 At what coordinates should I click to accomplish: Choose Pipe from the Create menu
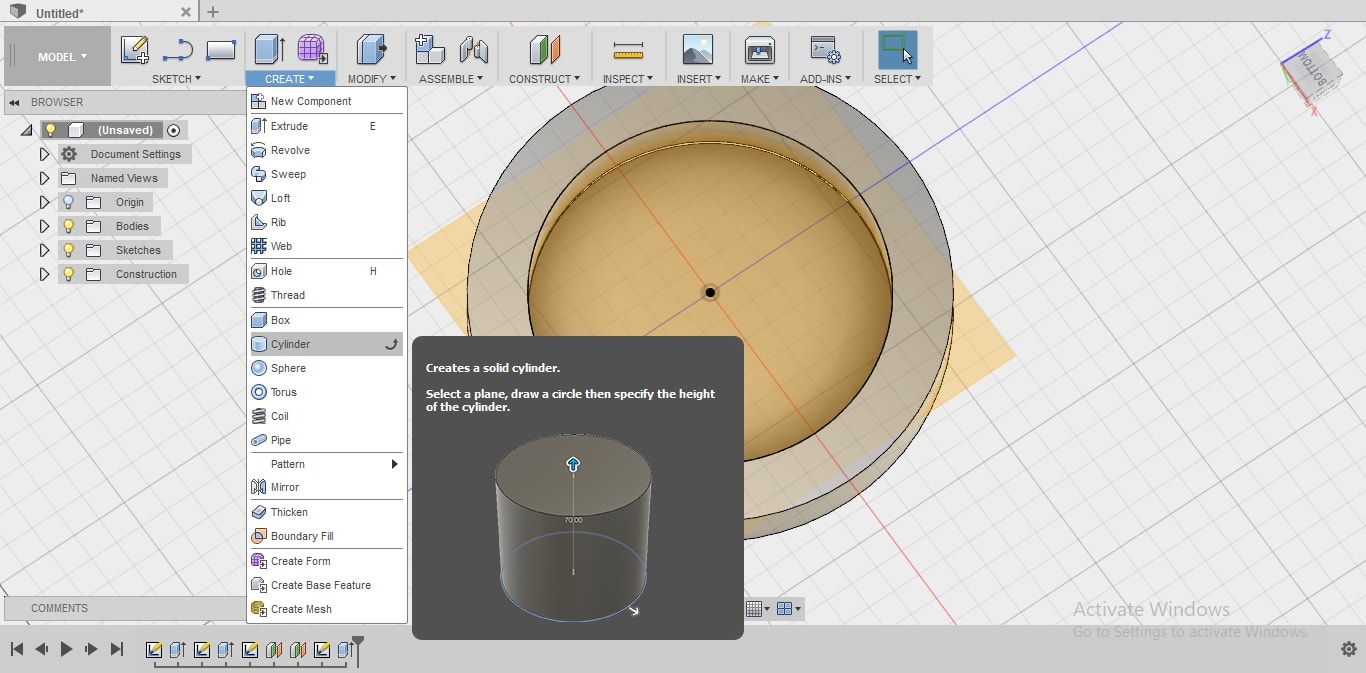(x=326, y=440)
